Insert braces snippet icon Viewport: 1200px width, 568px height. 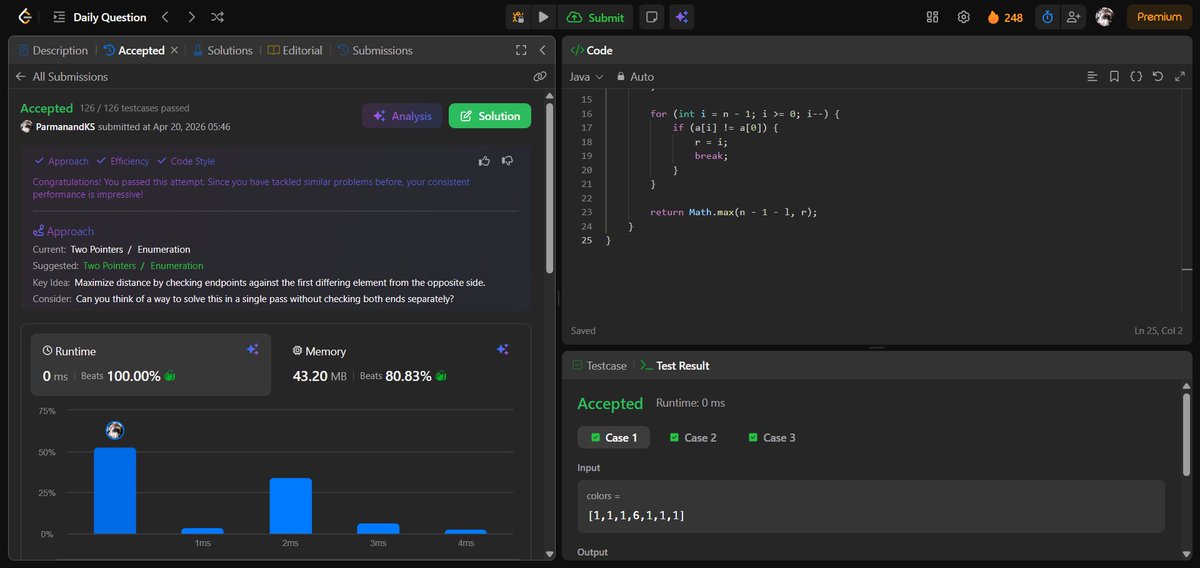[x=1136, y=76]
